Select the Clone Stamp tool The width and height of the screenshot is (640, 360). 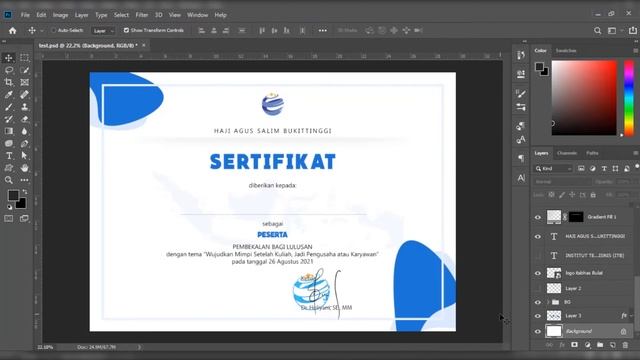24,107
